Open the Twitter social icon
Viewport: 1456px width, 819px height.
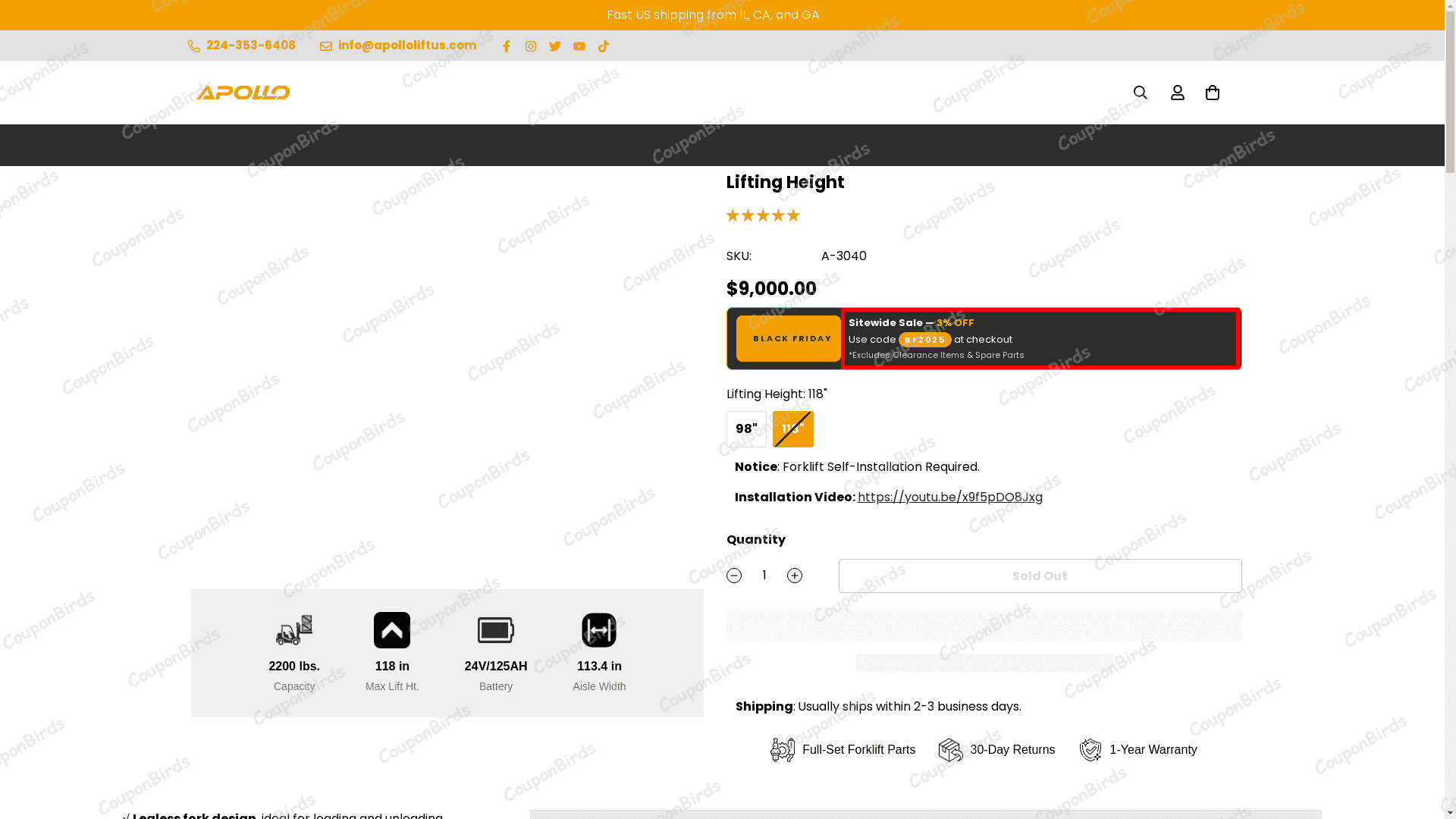tap(555, 46)
